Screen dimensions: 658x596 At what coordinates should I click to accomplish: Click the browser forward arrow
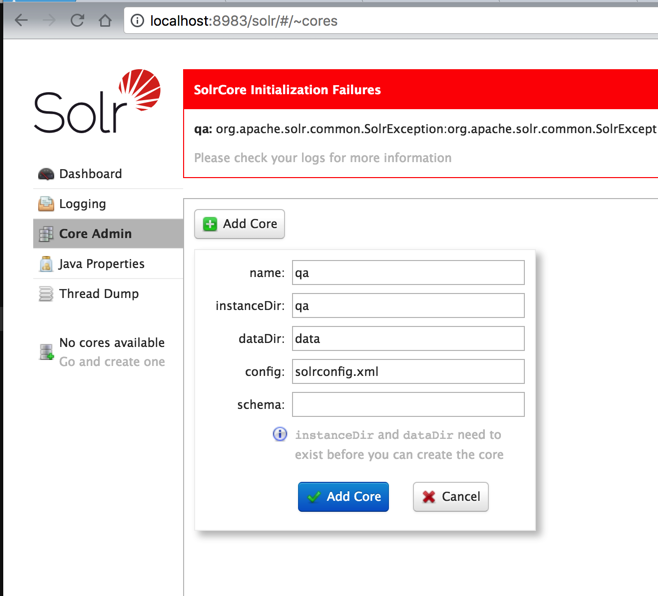tap(49, 20)
